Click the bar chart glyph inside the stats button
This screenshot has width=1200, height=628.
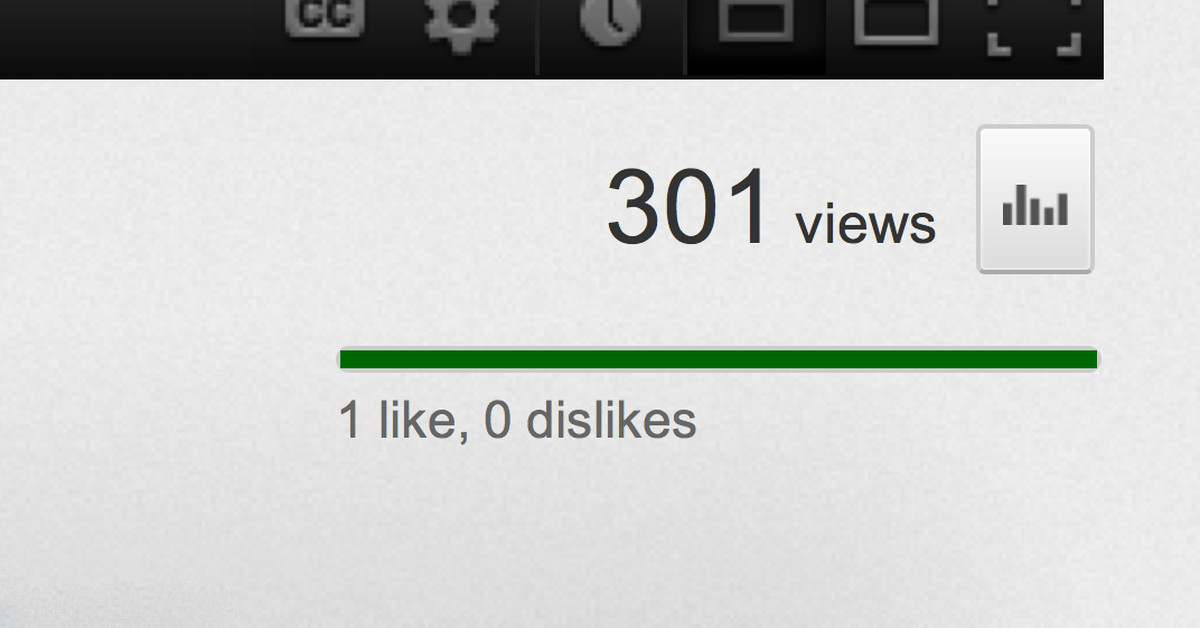click(x=1035, y=207)
